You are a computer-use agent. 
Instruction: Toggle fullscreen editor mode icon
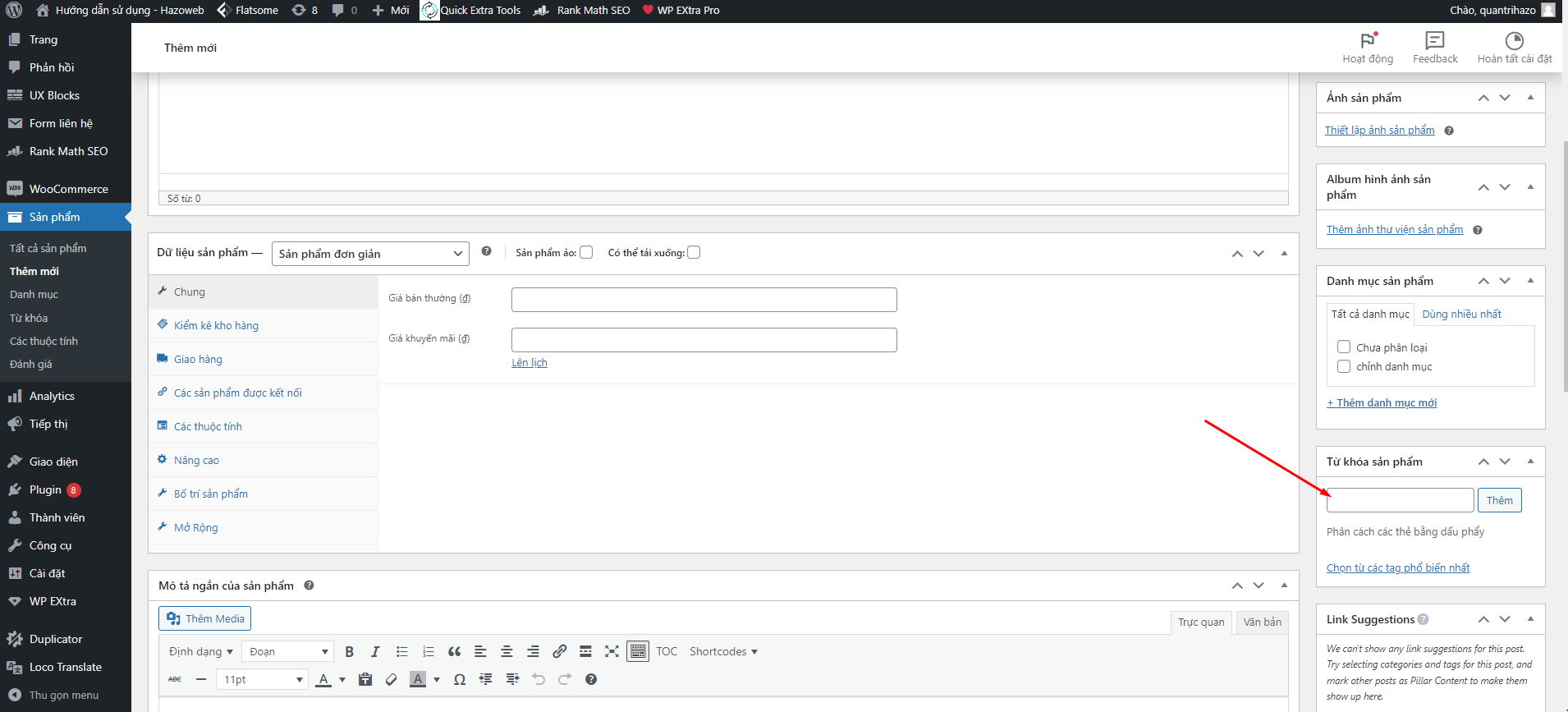(x=612, y=651)
